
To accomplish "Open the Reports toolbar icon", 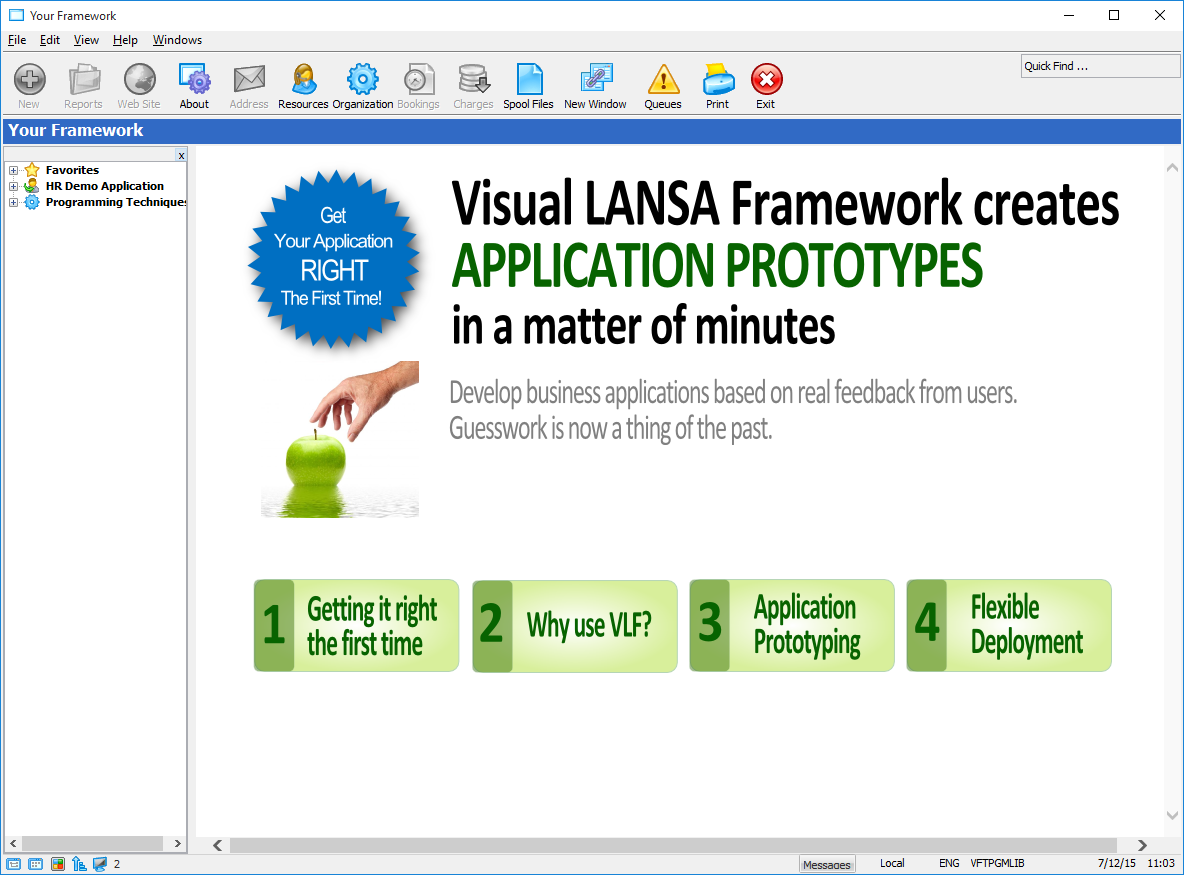I will click(84, 79).
